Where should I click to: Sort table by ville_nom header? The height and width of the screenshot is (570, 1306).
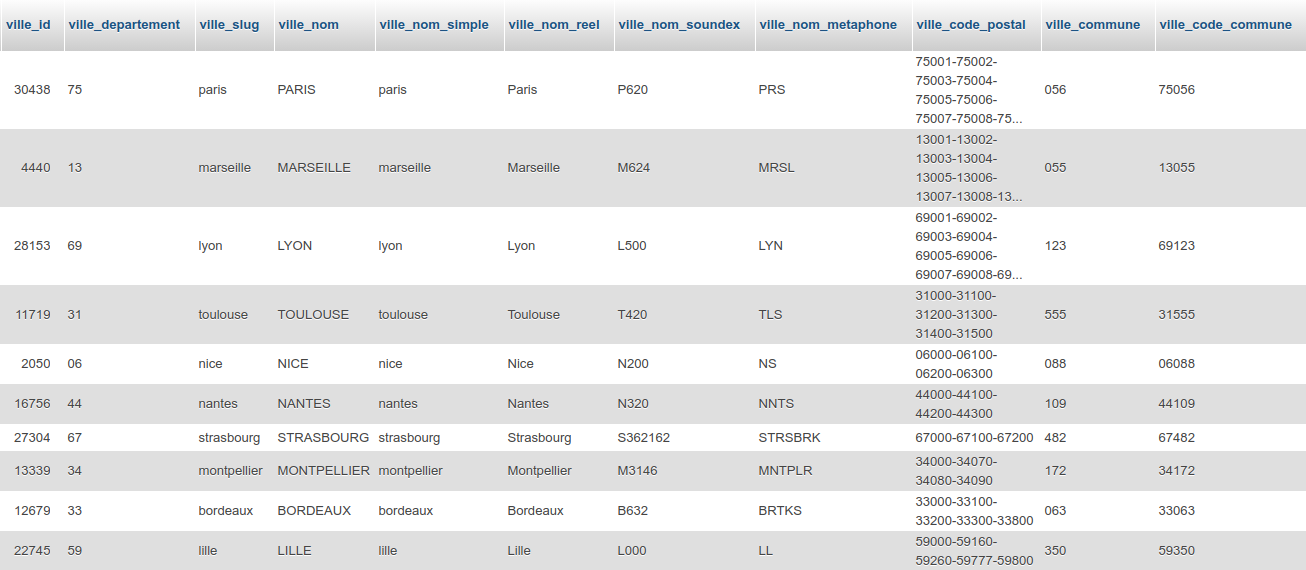308,24
